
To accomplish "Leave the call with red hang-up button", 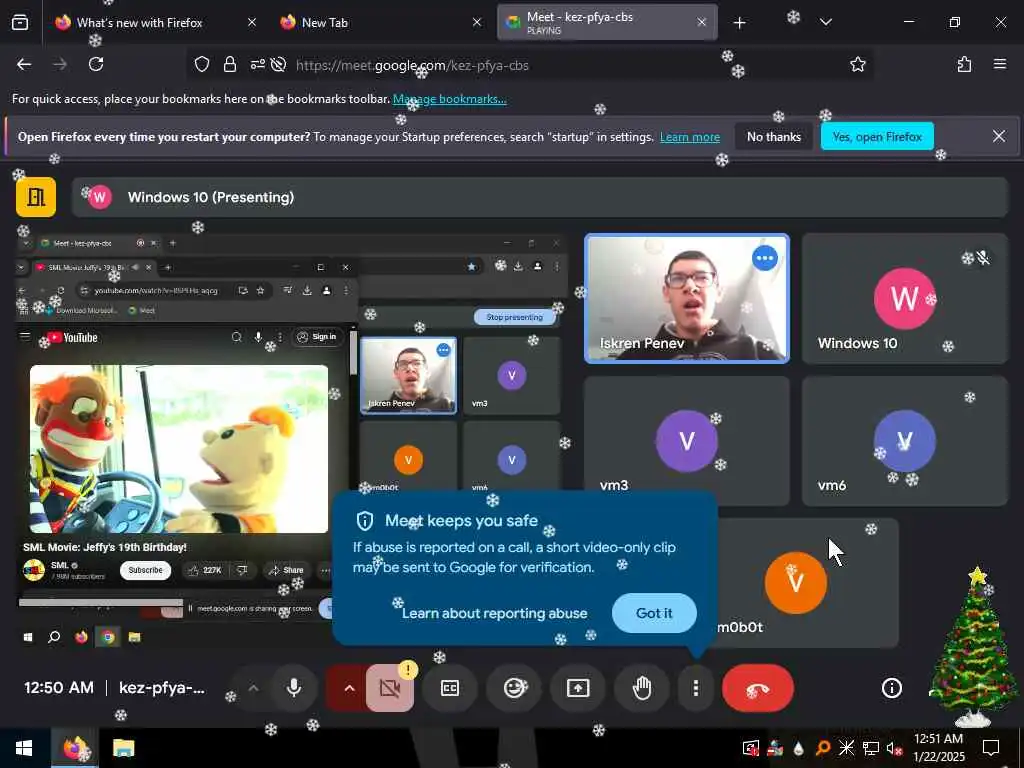I will [758, 688].
